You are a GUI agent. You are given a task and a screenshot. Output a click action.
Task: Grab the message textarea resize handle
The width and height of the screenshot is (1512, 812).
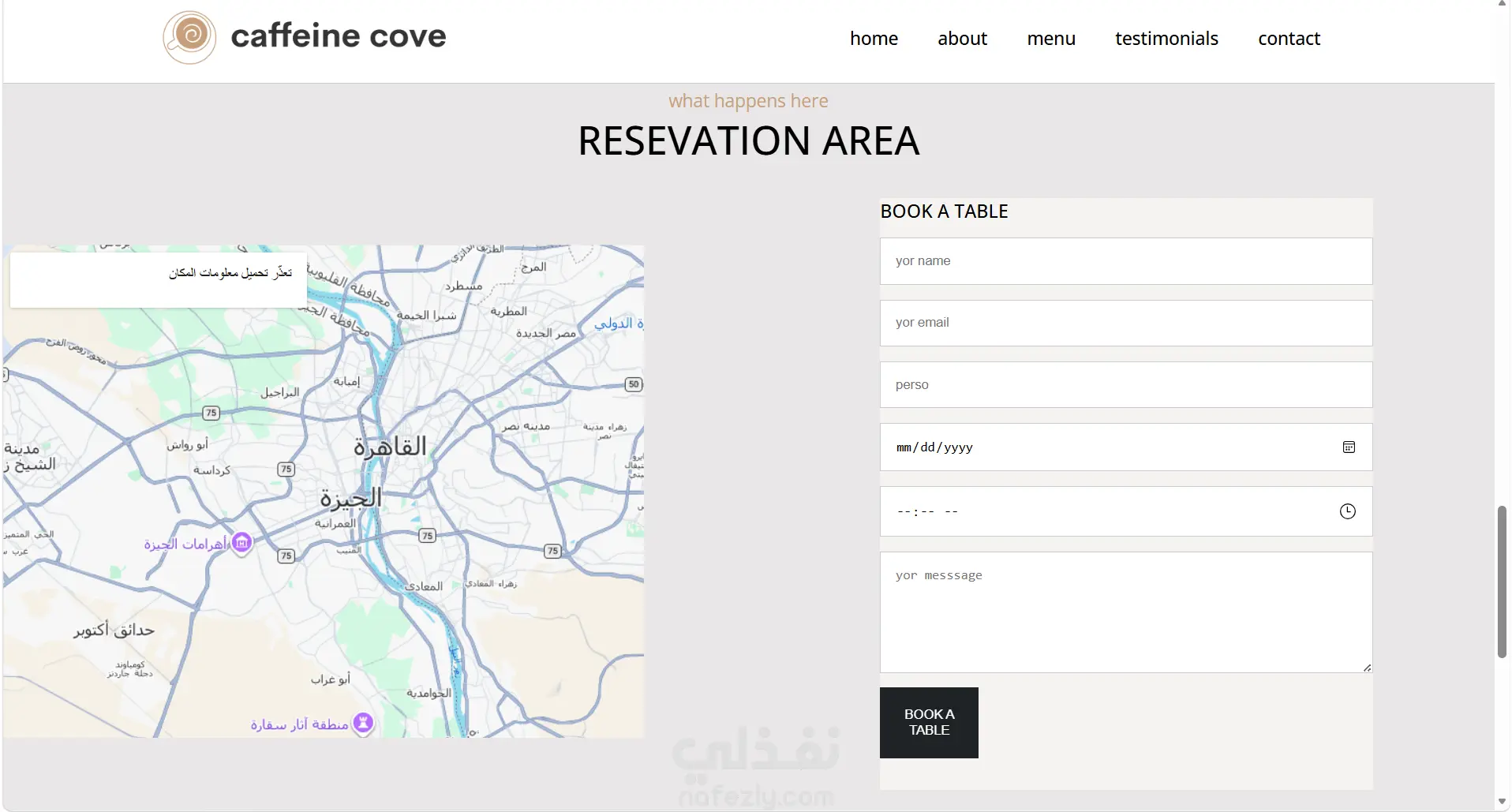click(x=1367, y=668)
